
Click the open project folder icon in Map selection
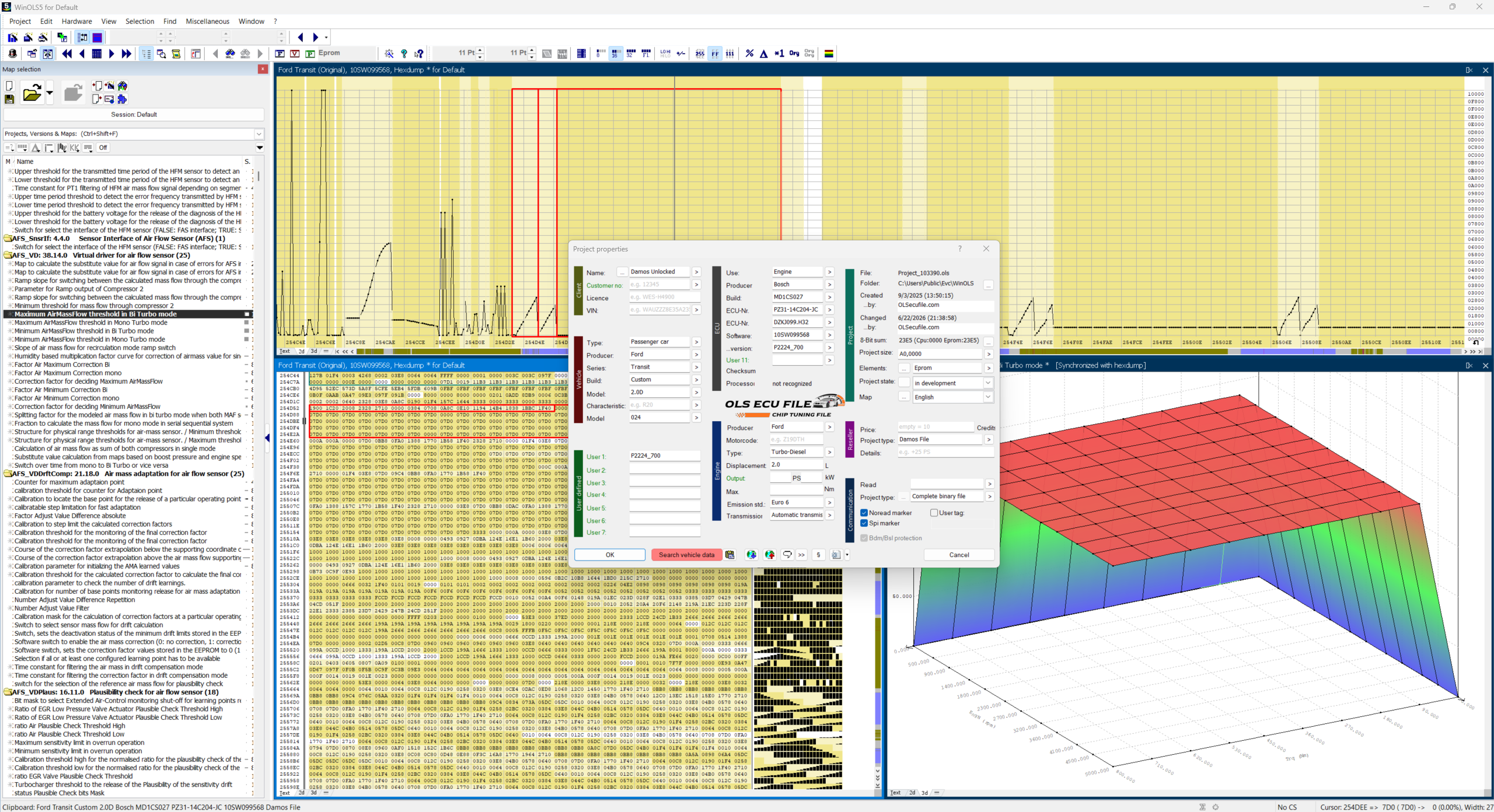pos(32,93)
